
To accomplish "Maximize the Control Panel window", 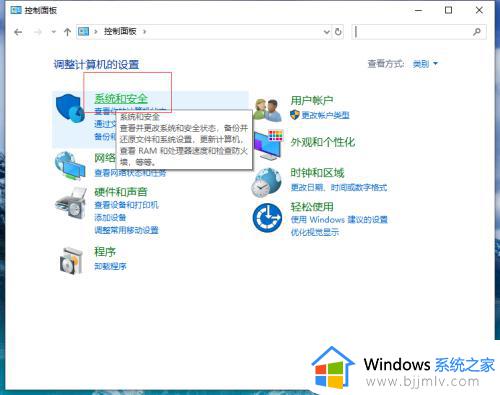I will coord(449,10).
